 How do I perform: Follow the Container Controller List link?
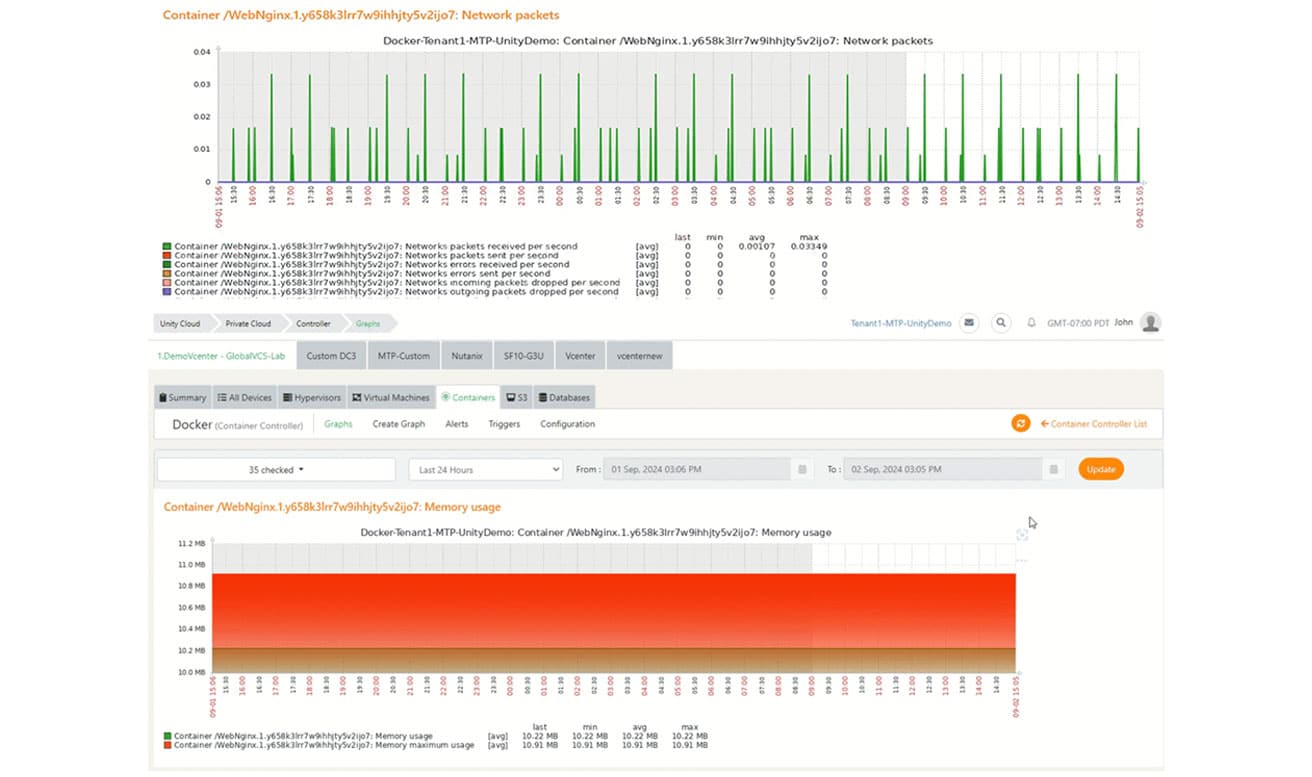[x=1093, y=424]
